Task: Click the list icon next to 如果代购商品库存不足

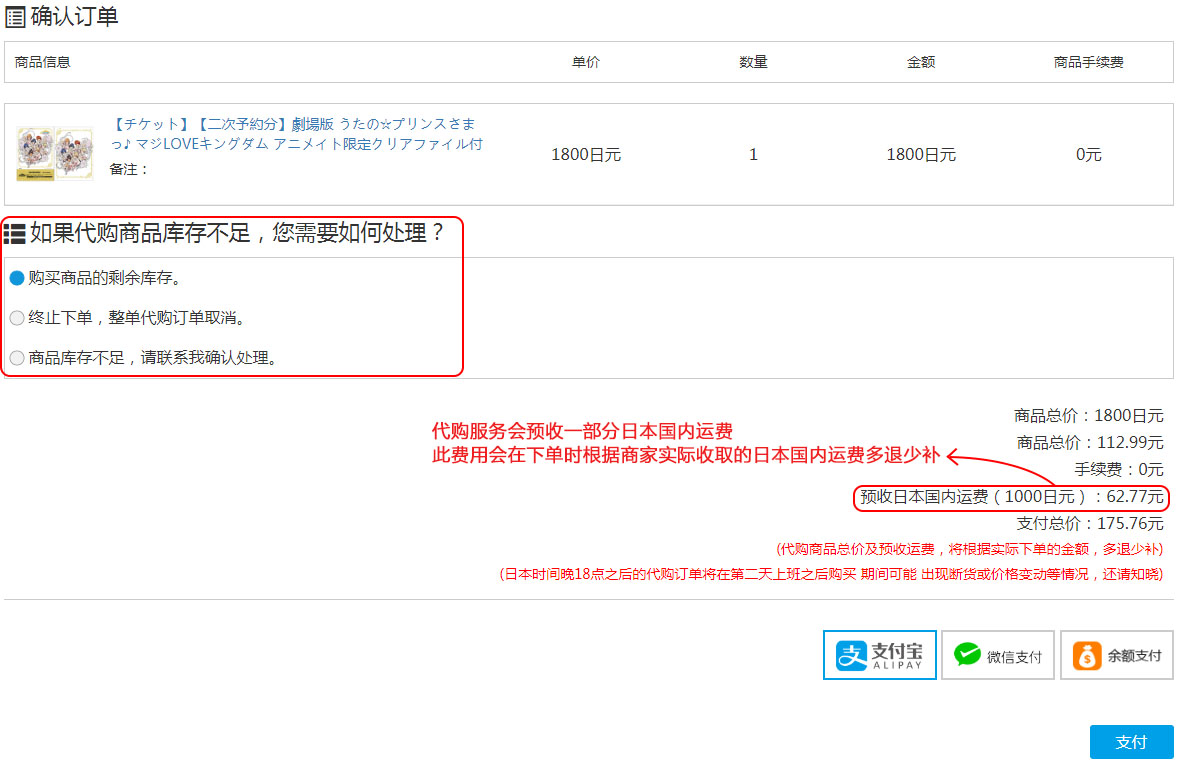Action: tap(14, 234)
